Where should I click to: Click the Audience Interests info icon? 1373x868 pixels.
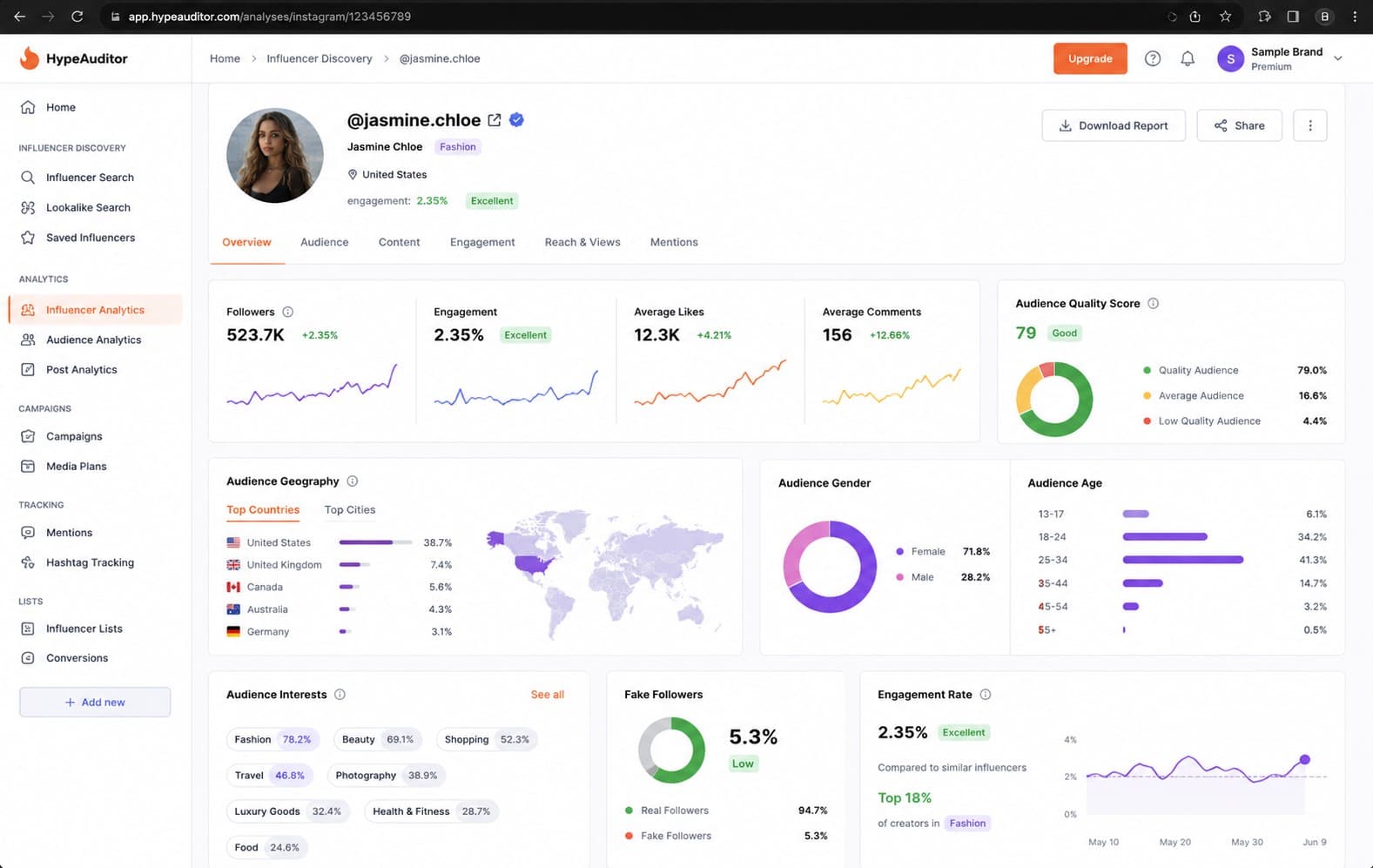340,694
